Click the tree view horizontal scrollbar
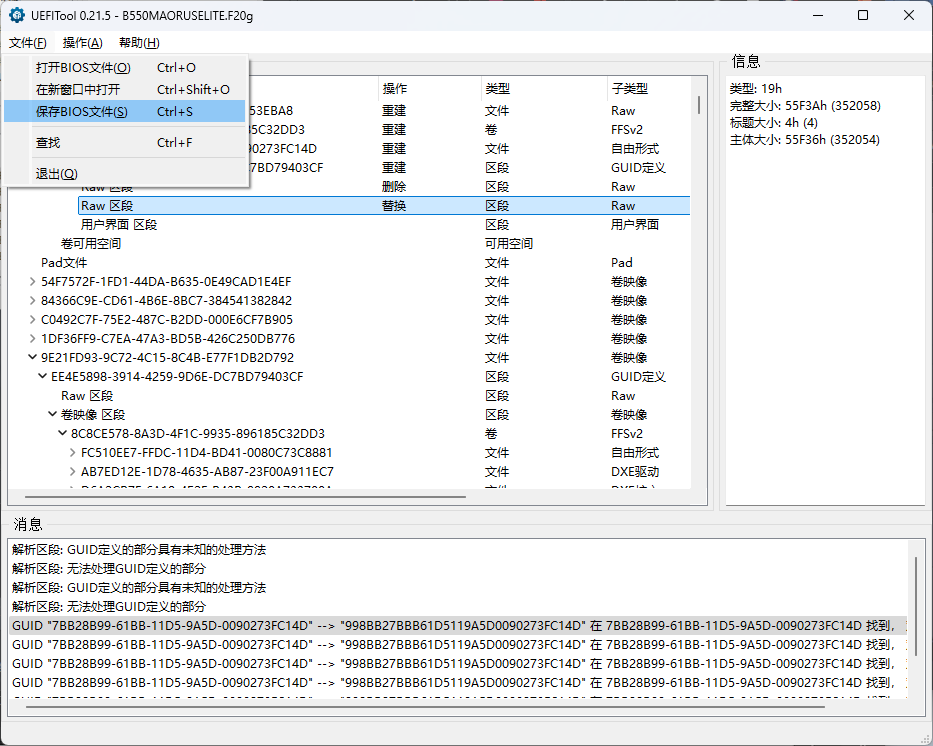Image resolution: width=933 pixels, height=746 pixels. pyautogui.click(x=245, y=497)
